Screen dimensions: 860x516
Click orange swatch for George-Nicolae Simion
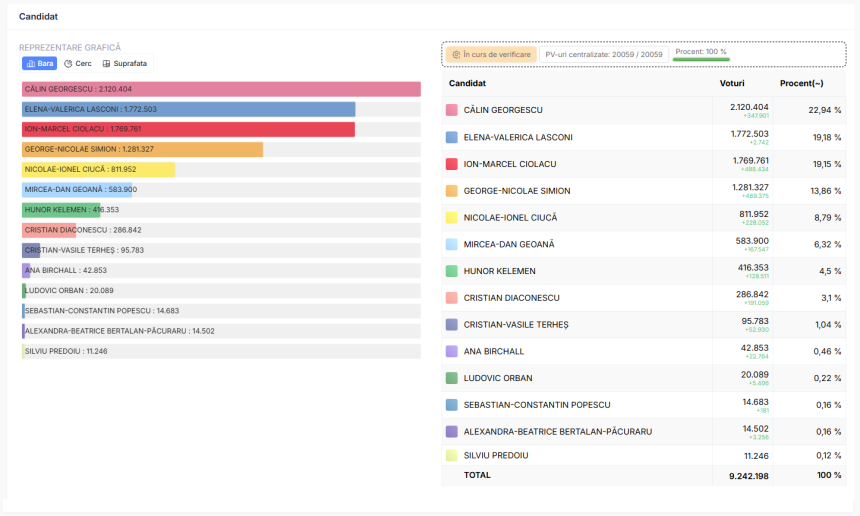452,191
